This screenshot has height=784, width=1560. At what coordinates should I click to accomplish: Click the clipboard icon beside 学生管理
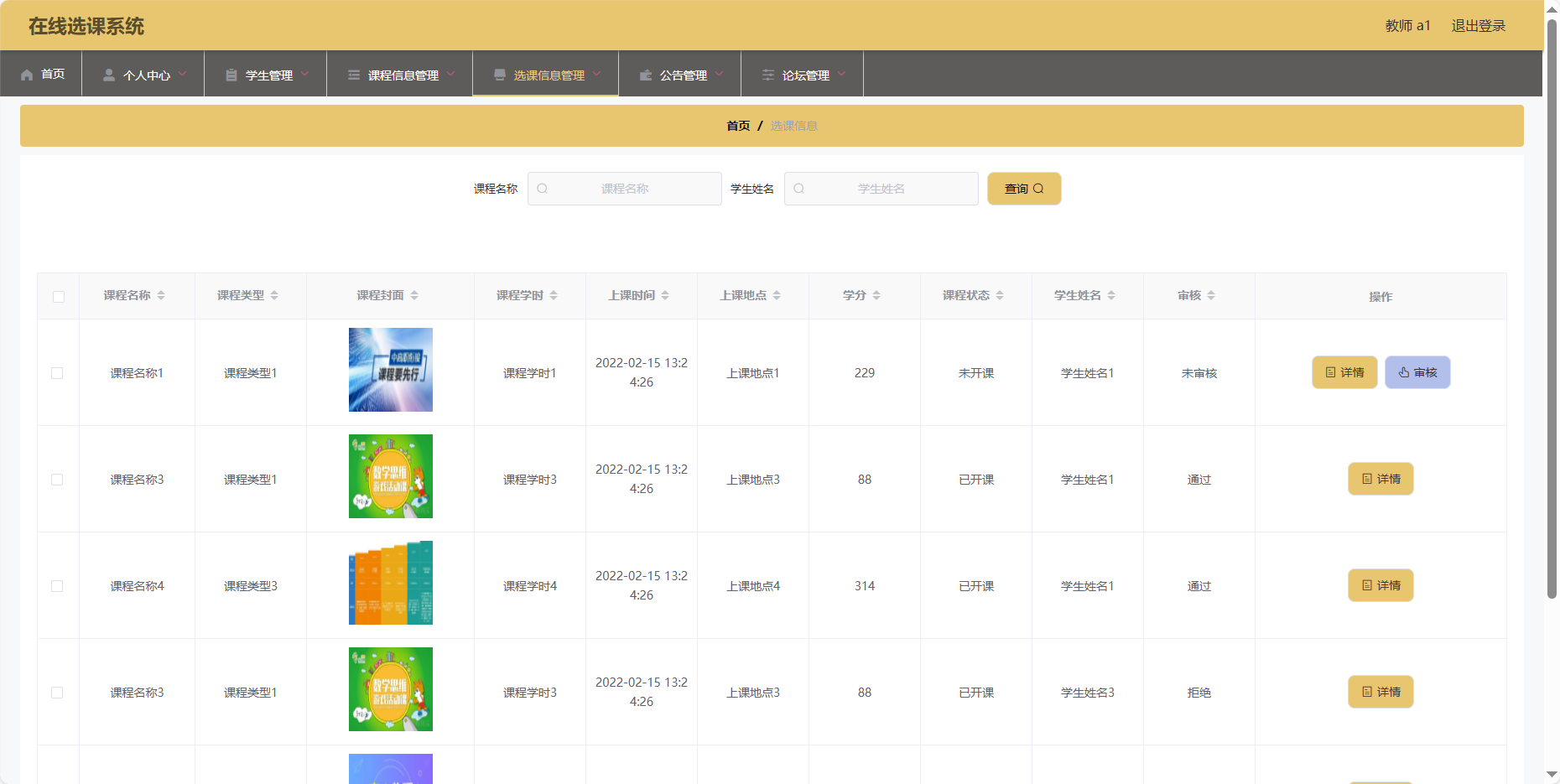click(231, 75)
